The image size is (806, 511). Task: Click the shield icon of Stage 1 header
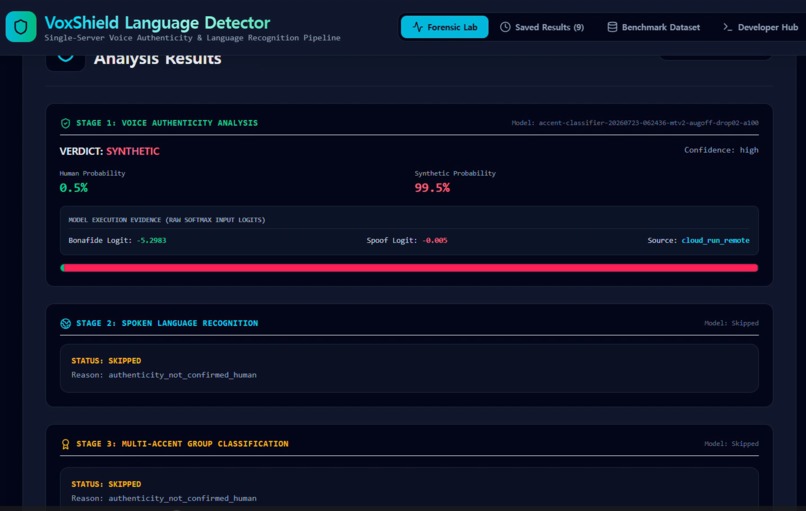click(65, 123)
